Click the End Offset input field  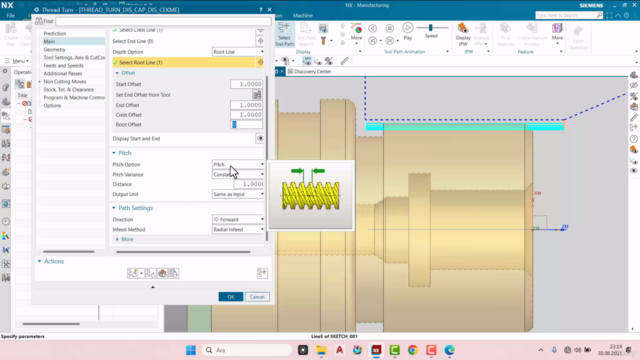[x=246, y=105]
